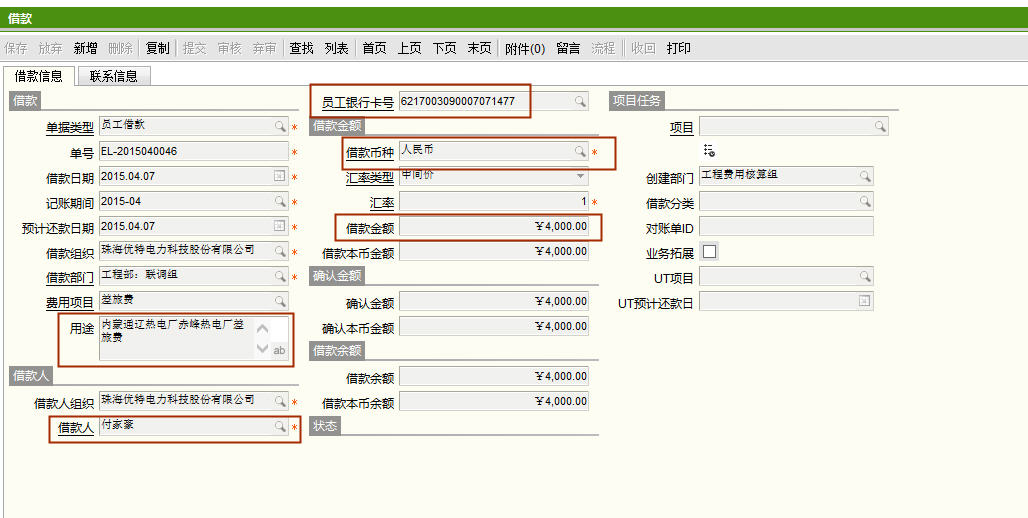The height and width of the screenshot is (518, 1028).
Task: Click the 'ab' icon in 用途 box
Action: coord(279,350)
